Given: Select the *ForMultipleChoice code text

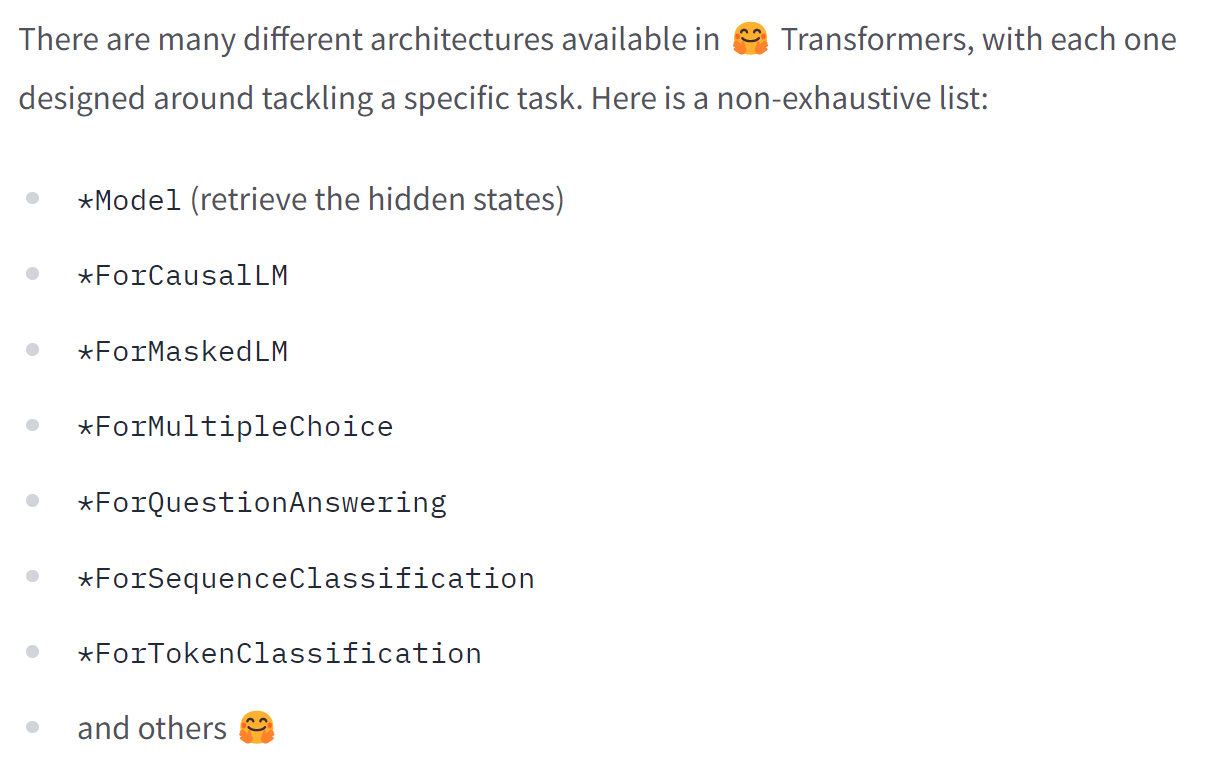Looking at the screenshot, I should pos(235,427).
